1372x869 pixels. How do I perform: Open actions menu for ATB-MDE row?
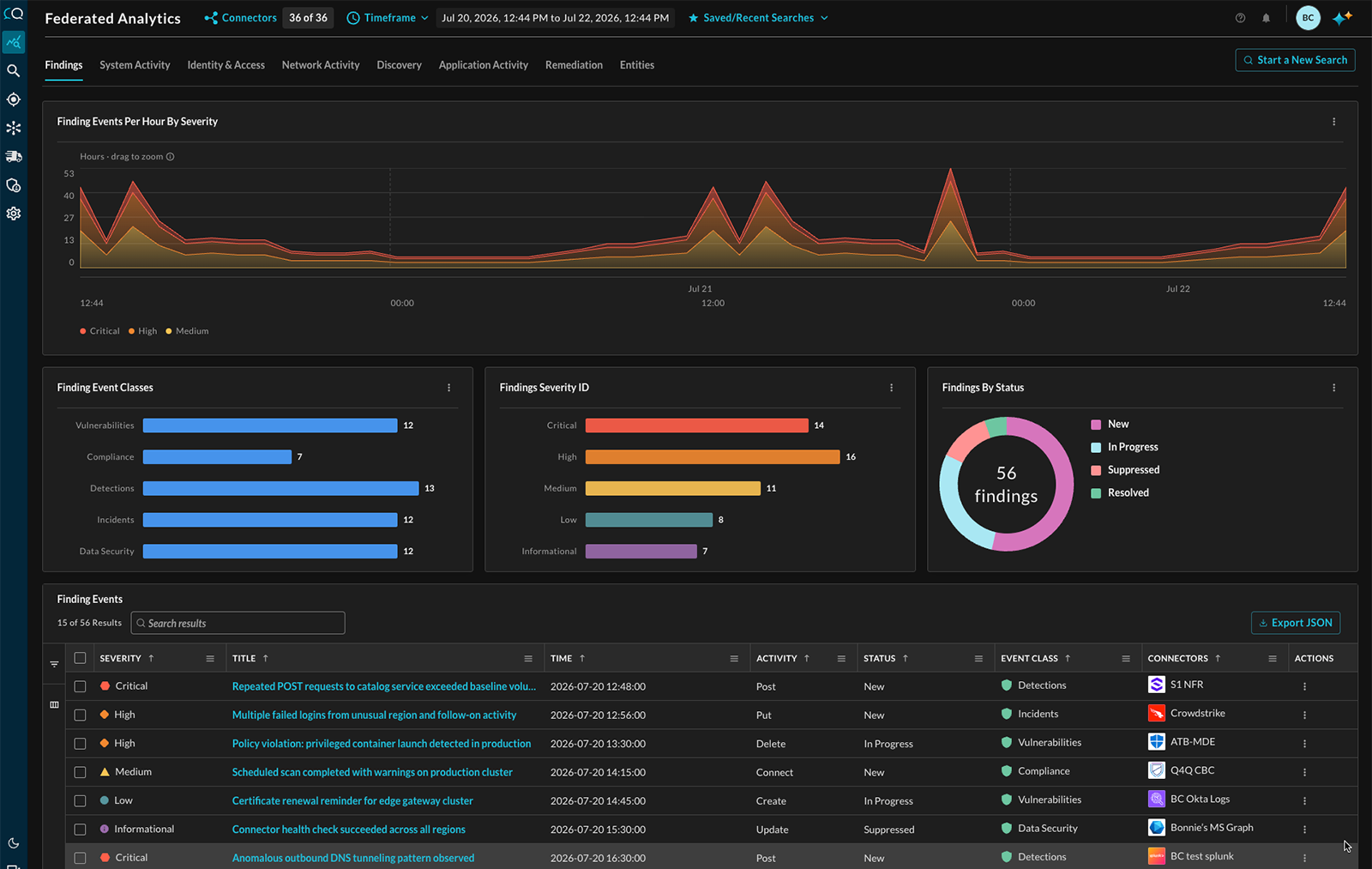1304,744
